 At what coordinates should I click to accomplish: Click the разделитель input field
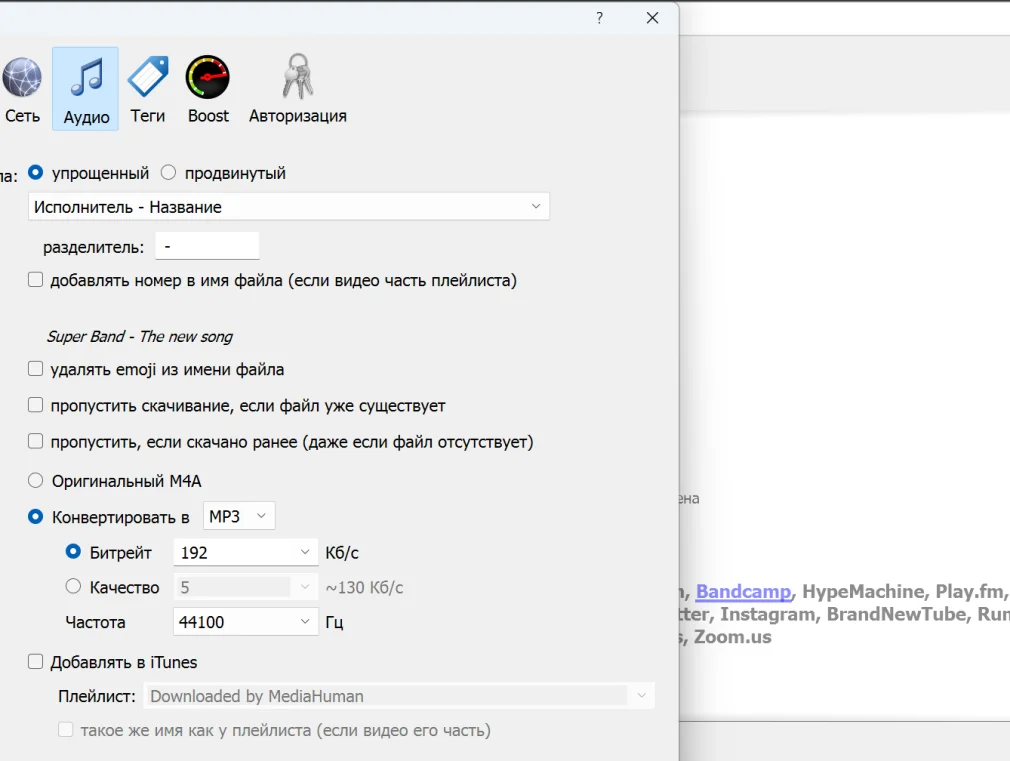pyautogui.click(x=207, y=246)
